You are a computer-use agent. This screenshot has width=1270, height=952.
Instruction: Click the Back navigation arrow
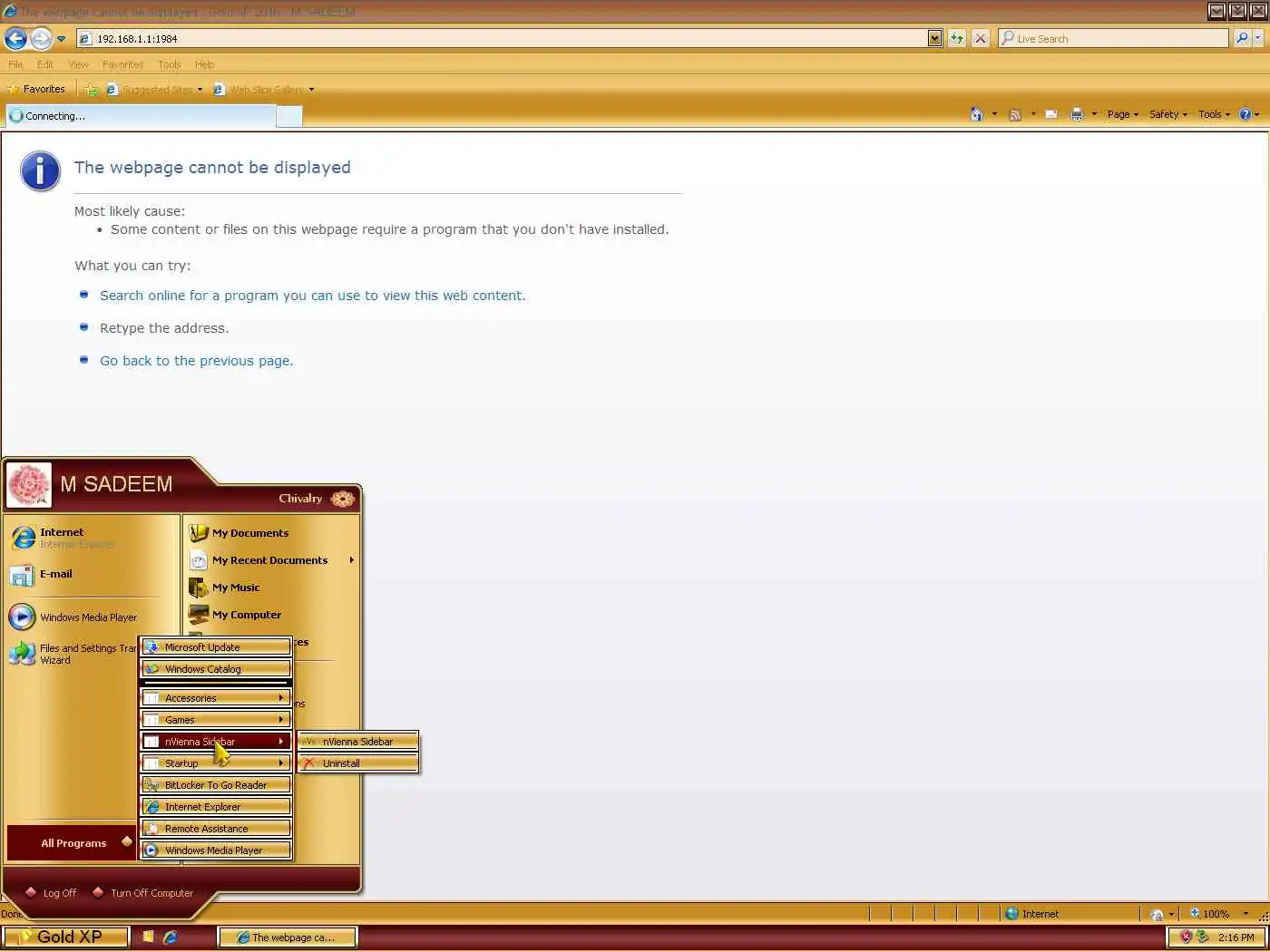click(15, 39)
